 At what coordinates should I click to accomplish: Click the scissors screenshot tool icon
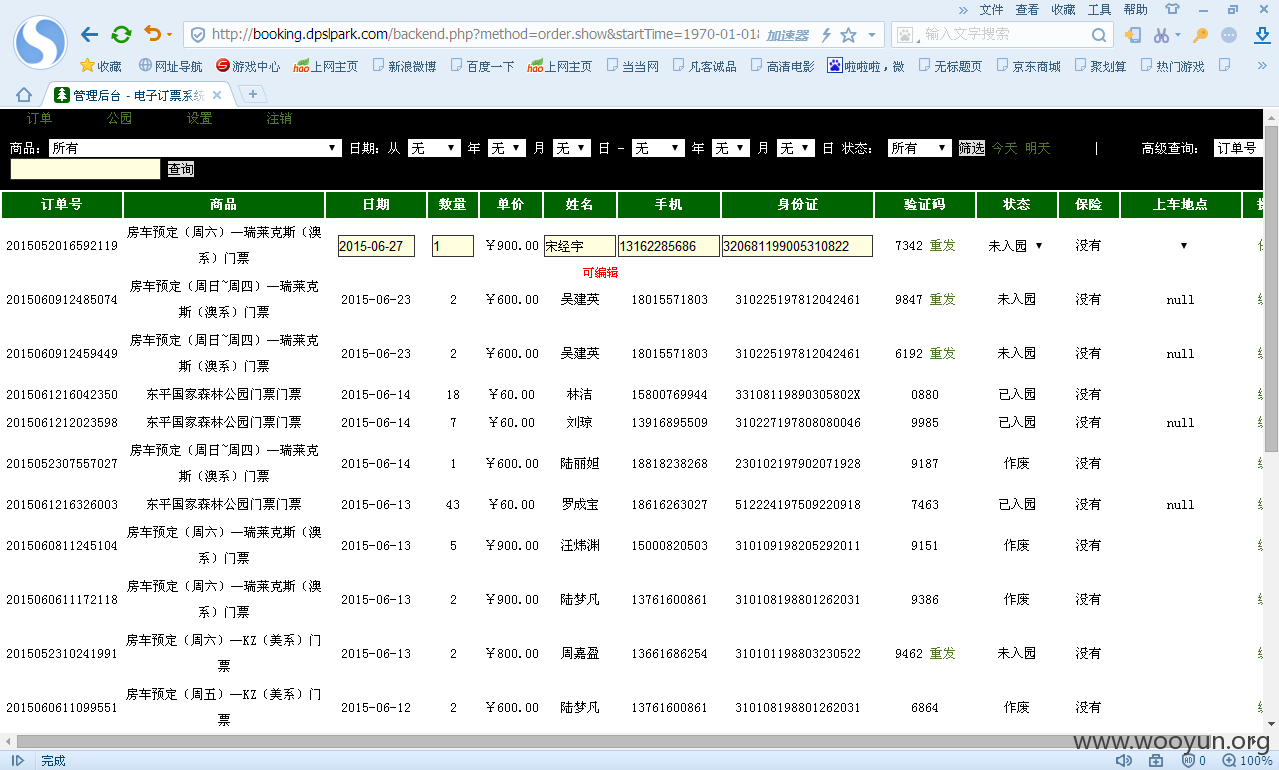click(x=1161, y=35)
